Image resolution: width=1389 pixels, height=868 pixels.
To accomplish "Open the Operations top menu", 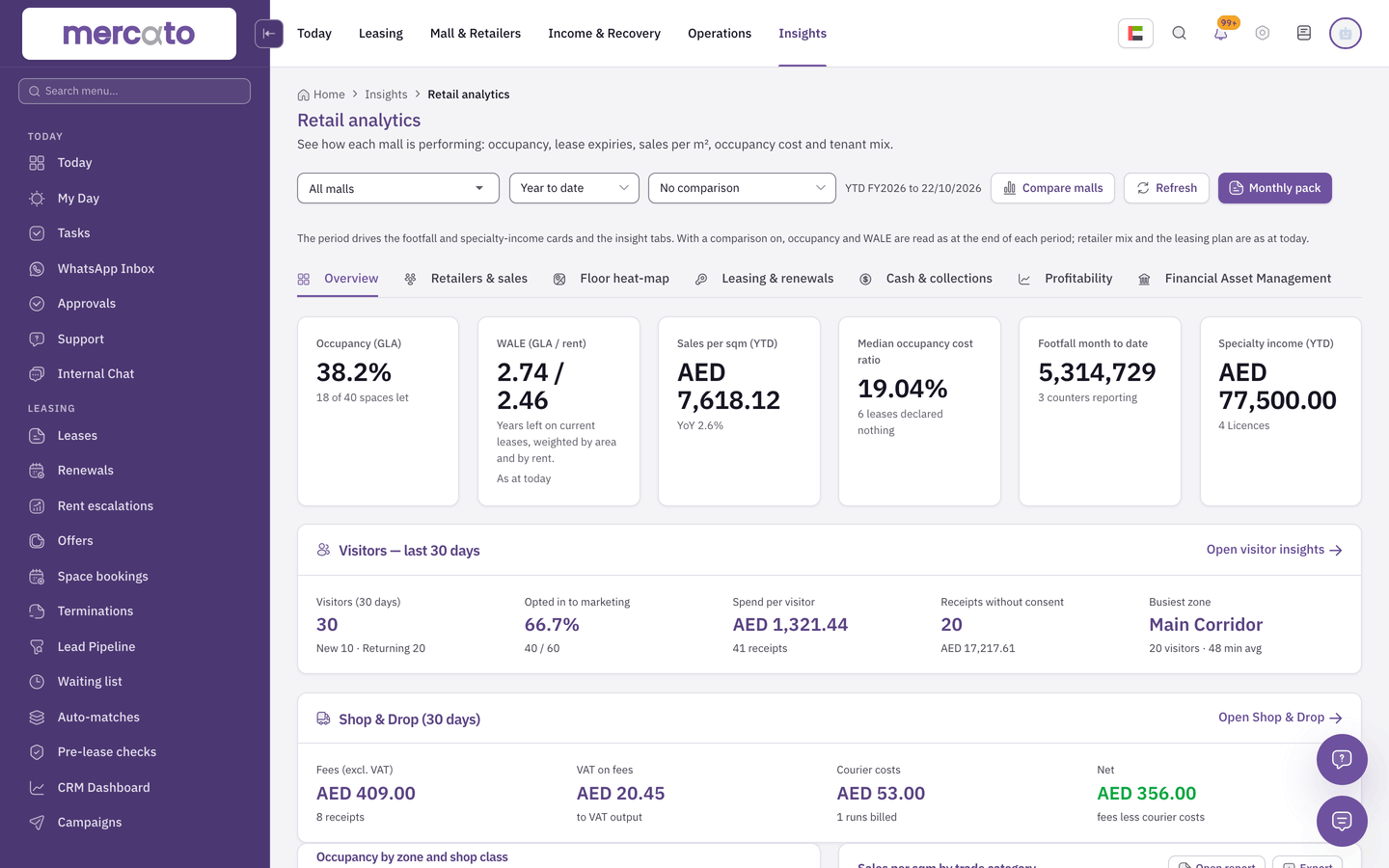I will click(x=720, y=34).
